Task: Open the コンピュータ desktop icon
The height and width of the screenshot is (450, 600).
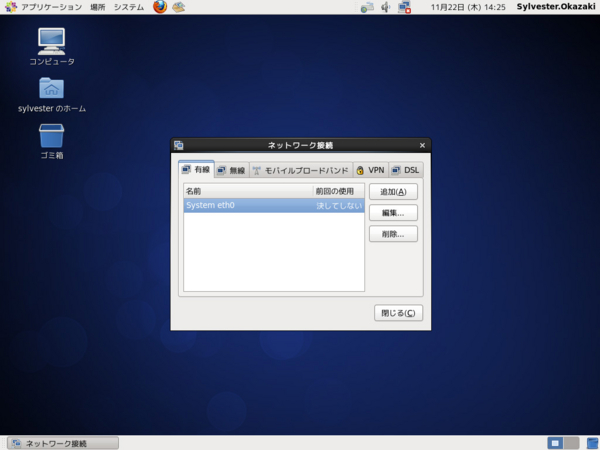Action: 52,47
